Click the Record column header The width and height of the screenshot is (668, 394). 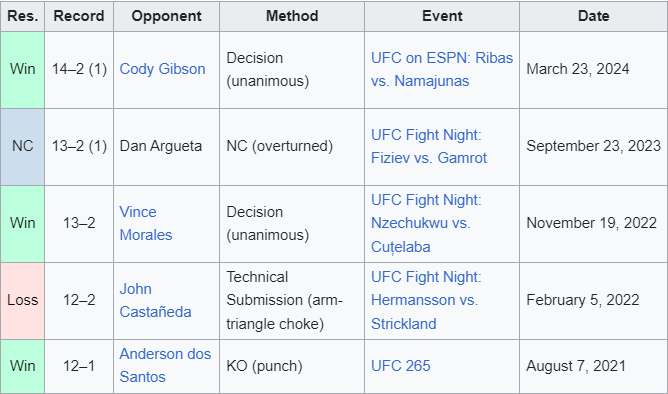point(79,16)
